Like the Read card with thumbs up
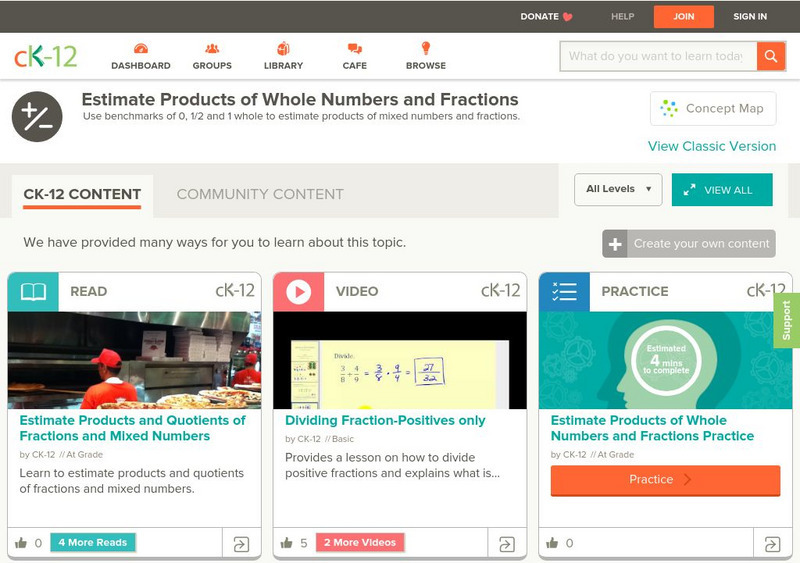 [x=21, y=543]
